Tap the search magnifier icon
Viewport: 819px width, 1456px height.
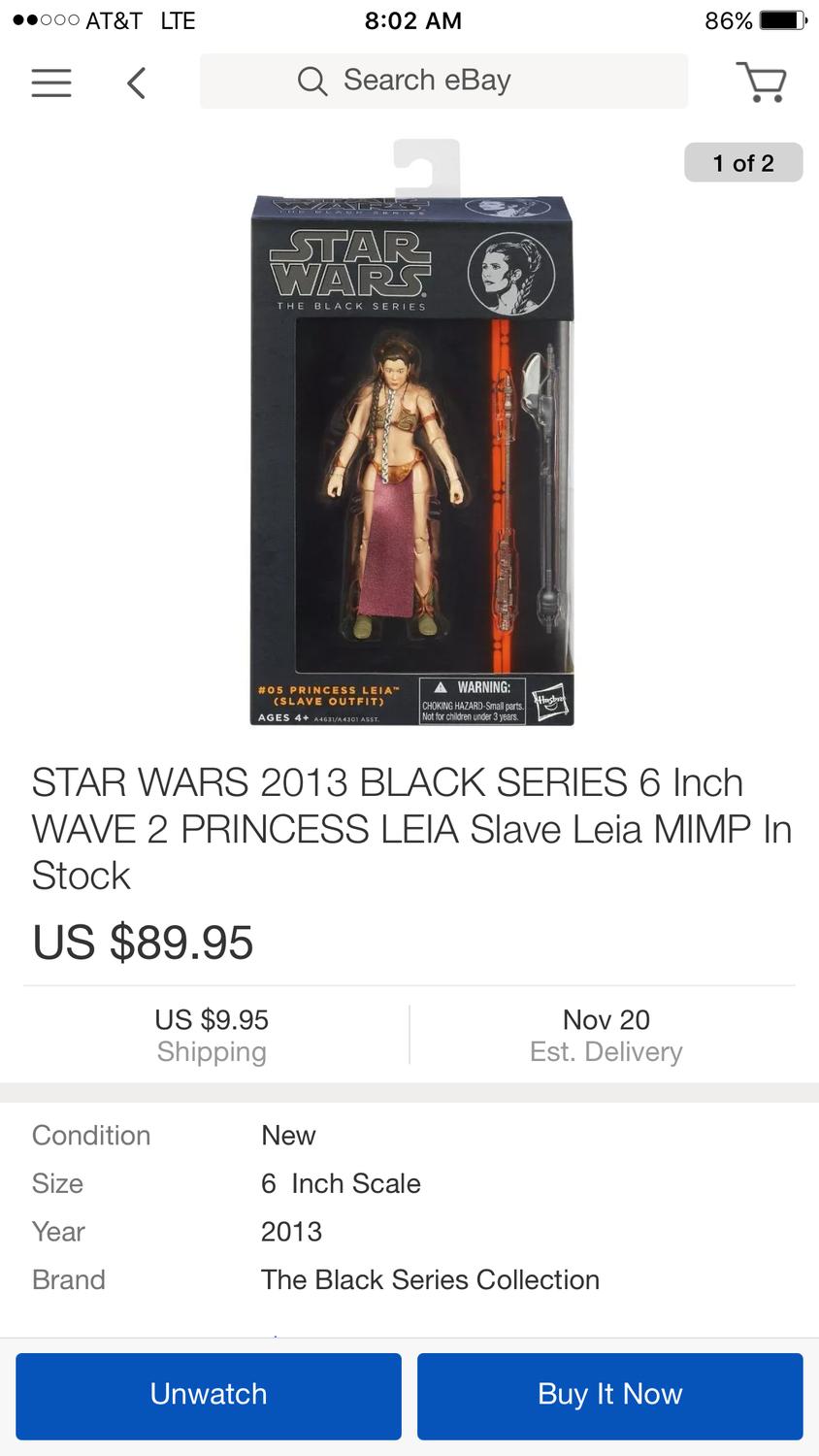(x=311, y=82)
